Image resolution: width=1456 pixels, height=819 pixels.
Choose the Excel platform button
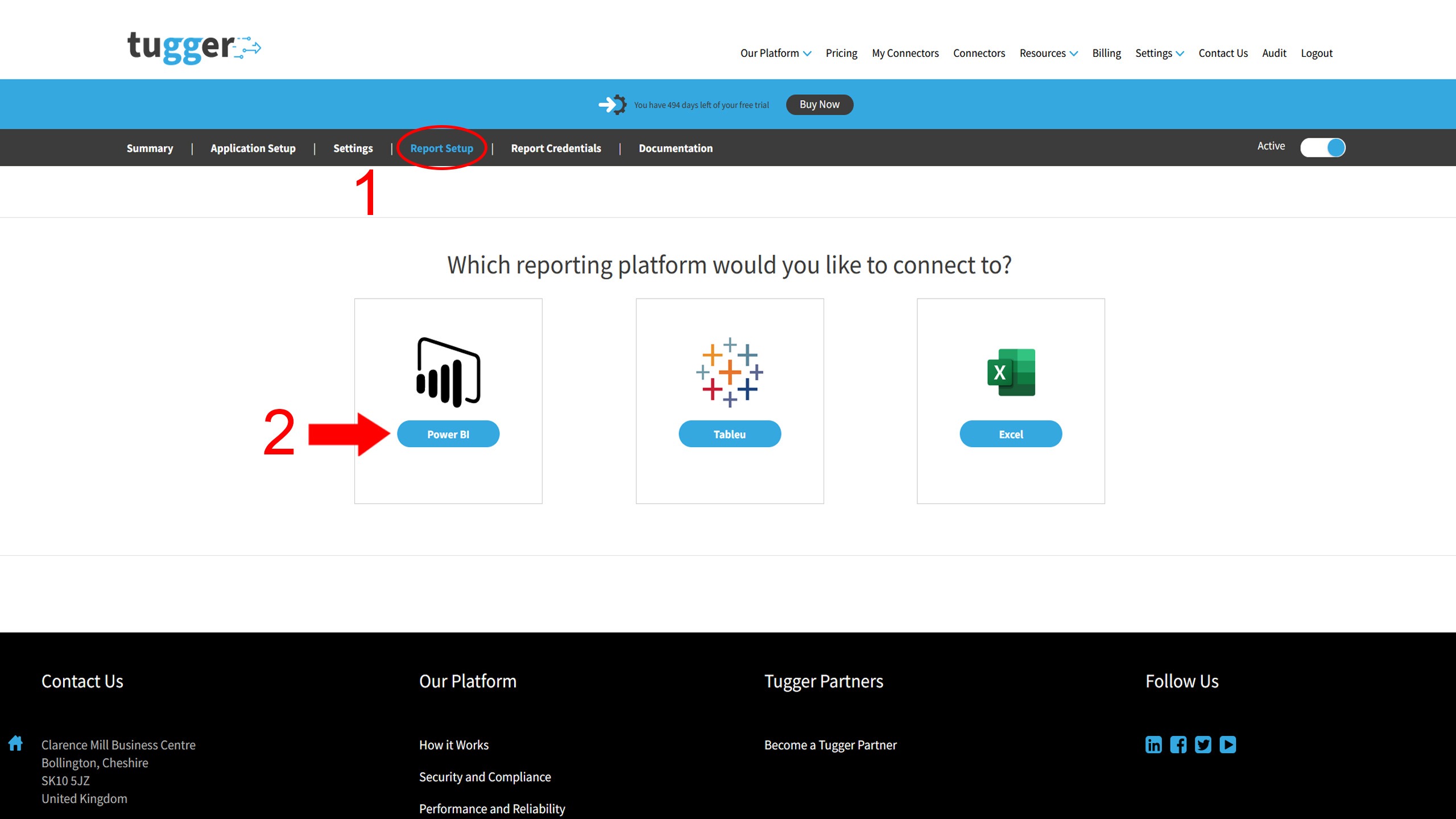tap(1011, 434)
